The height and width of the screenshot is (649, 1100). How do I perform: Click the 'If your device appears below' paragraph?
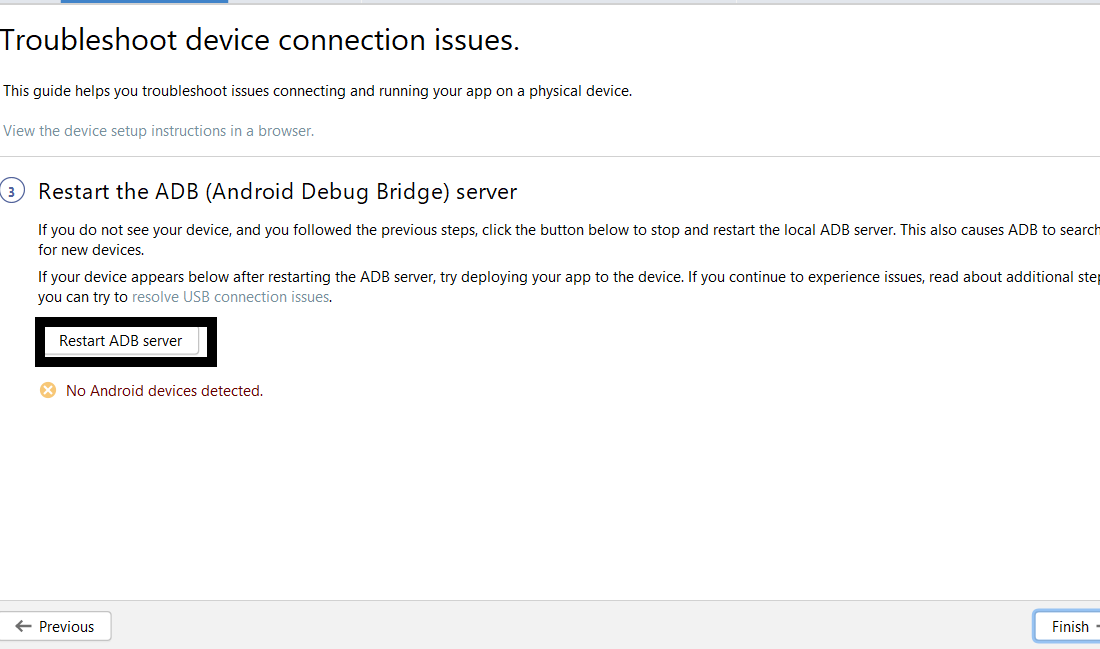click(x=560, y=277)
